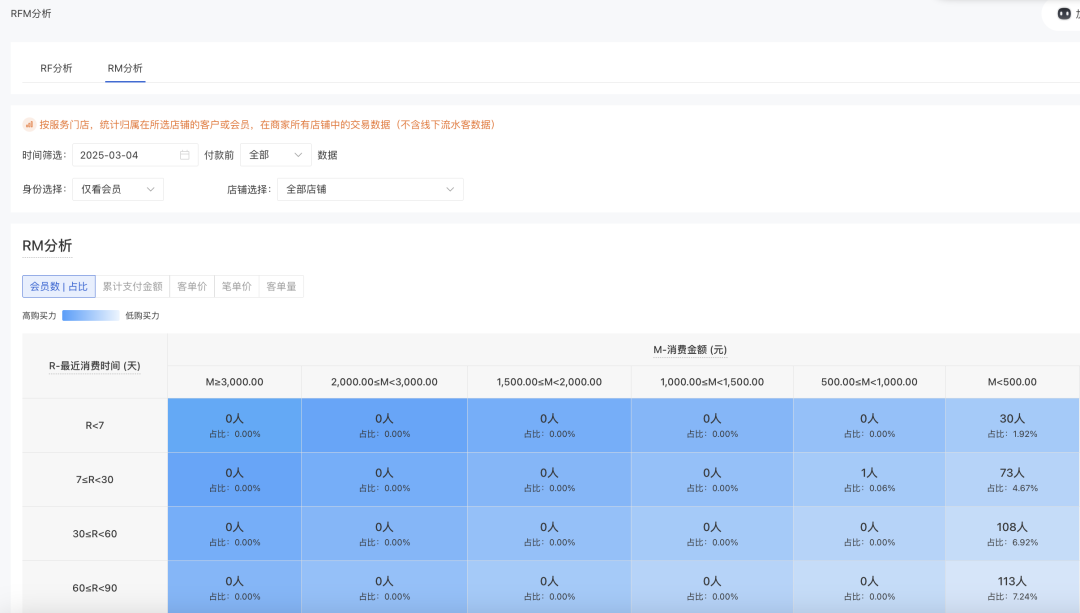This screenshot has height=613, width=1080.
Task: Select the 会员数 | 占比 metric
Action: point(59,287)
